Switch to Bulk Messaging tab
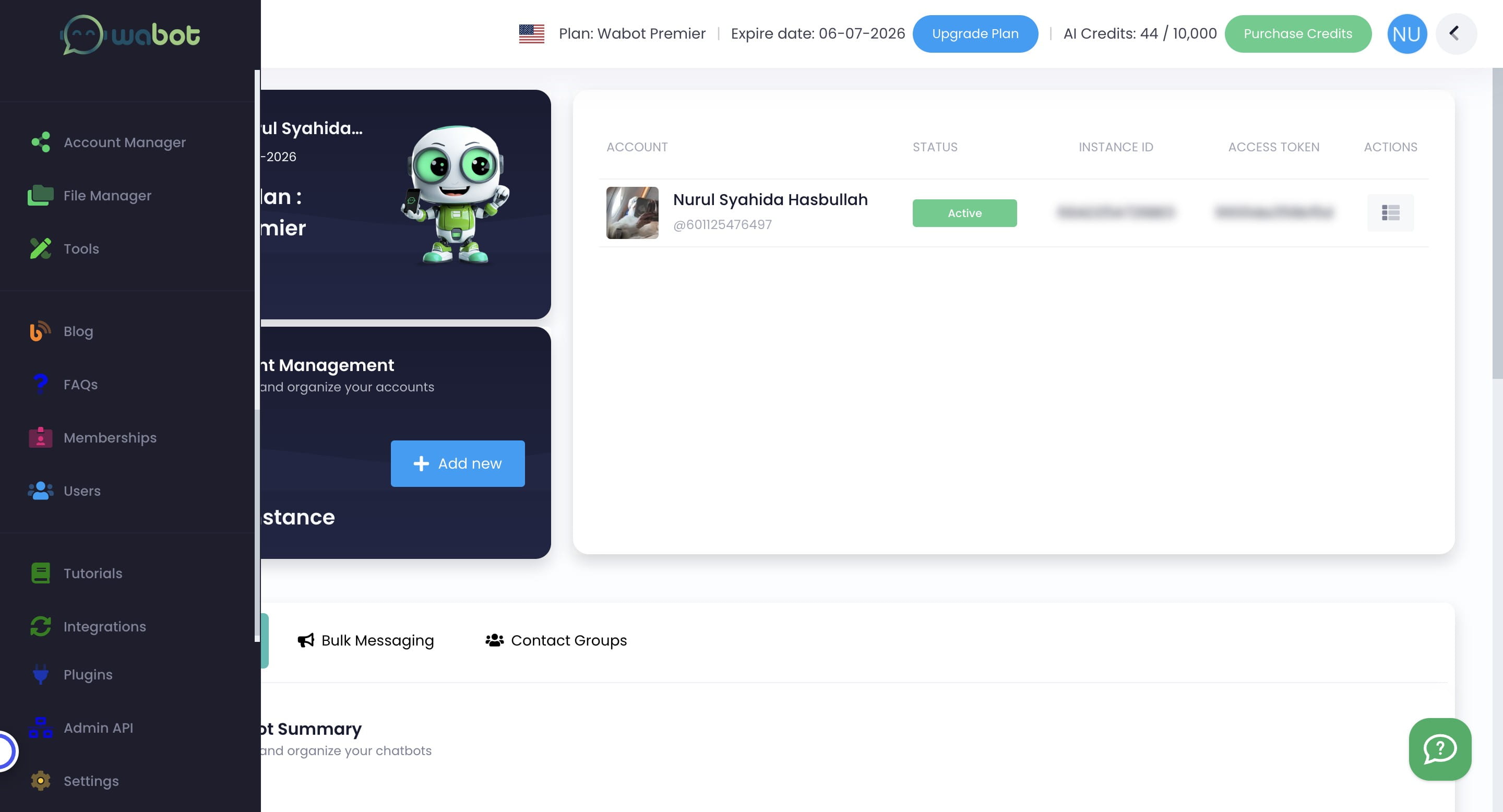This screenshot has height=812, width=1503. click(366, 640)
